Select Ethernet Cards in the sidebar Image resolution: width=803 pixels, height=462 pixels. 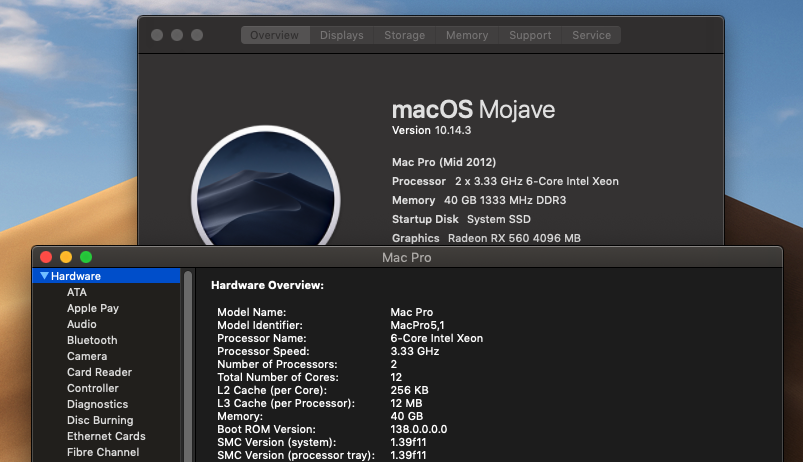[x=106, y=436]
